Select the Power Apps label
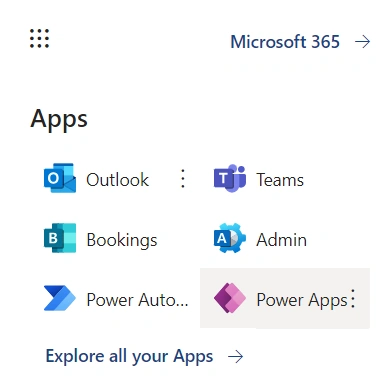 click(x=302, y=300)
